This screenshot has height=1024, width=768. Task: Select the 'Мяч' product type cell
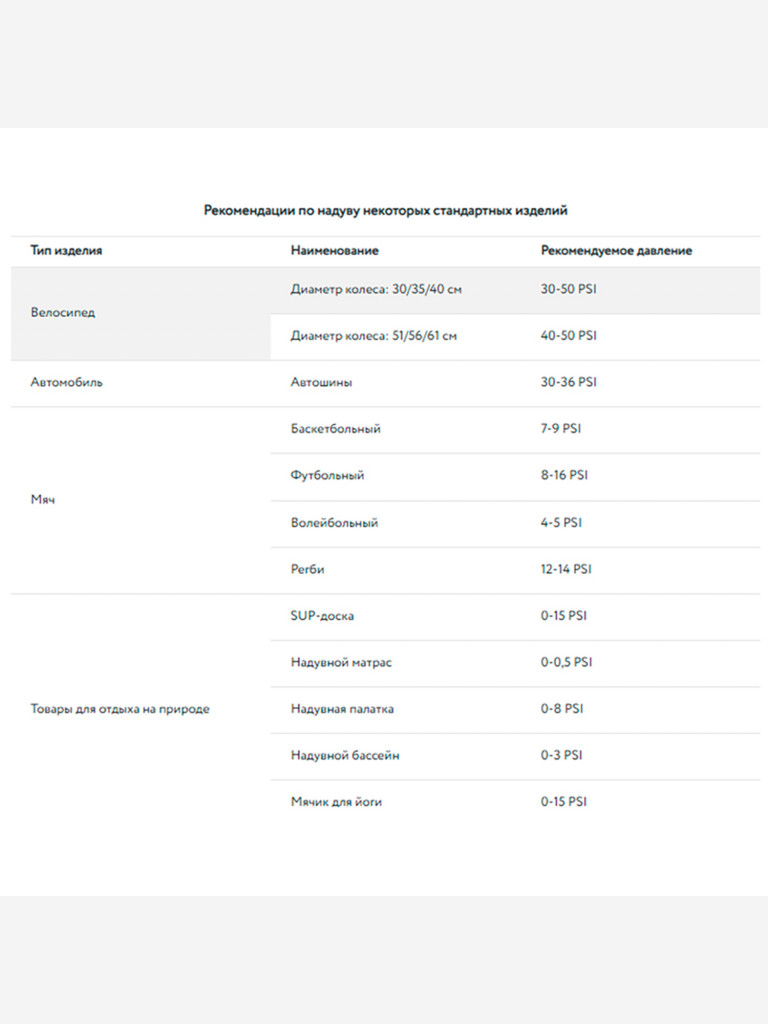tap(43, 499)
